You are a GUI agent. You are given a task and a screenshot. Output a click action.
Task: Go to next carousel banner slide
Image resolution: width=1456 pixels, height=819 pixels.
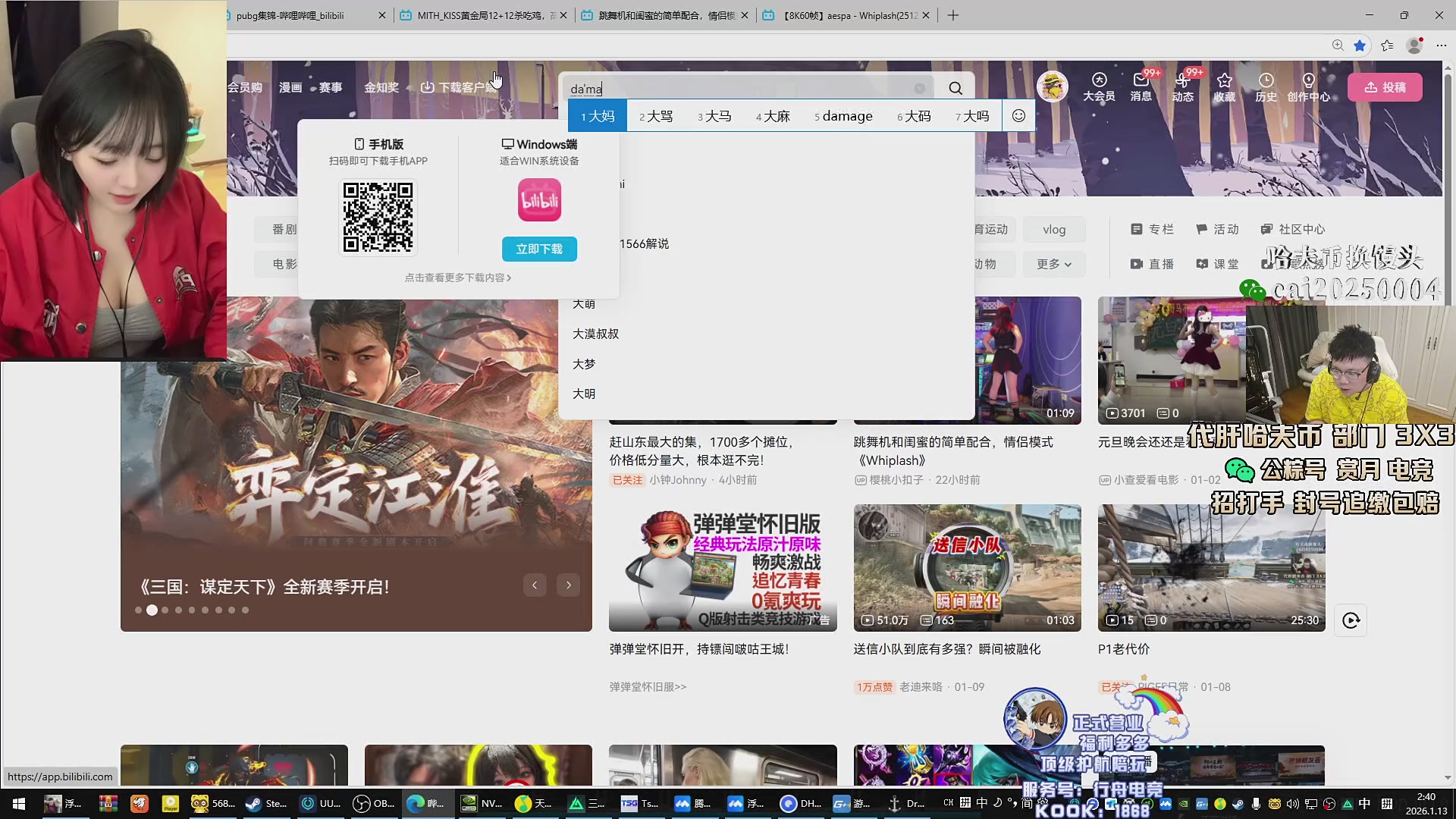click(568, 585)
